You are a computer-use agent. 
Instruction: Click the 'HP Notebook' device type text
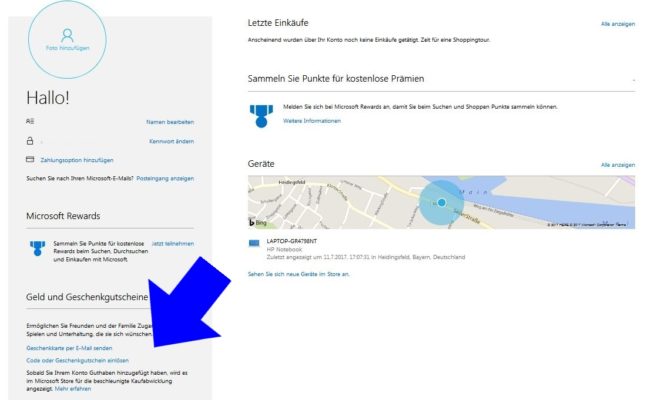coord(284,250)
